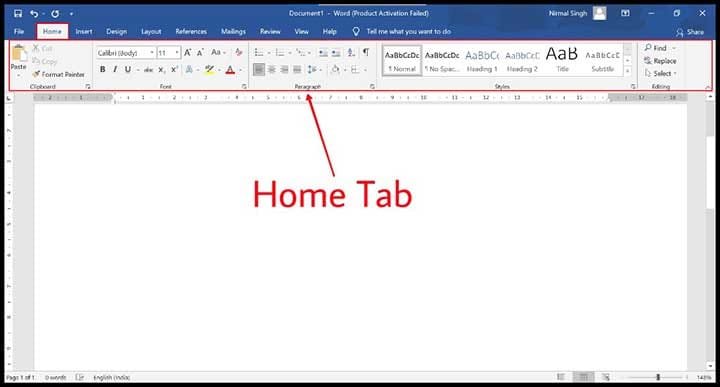Open the Borders dropdown arrow
The width and height of the screenshot is (720, 387).
coord(366,70)
